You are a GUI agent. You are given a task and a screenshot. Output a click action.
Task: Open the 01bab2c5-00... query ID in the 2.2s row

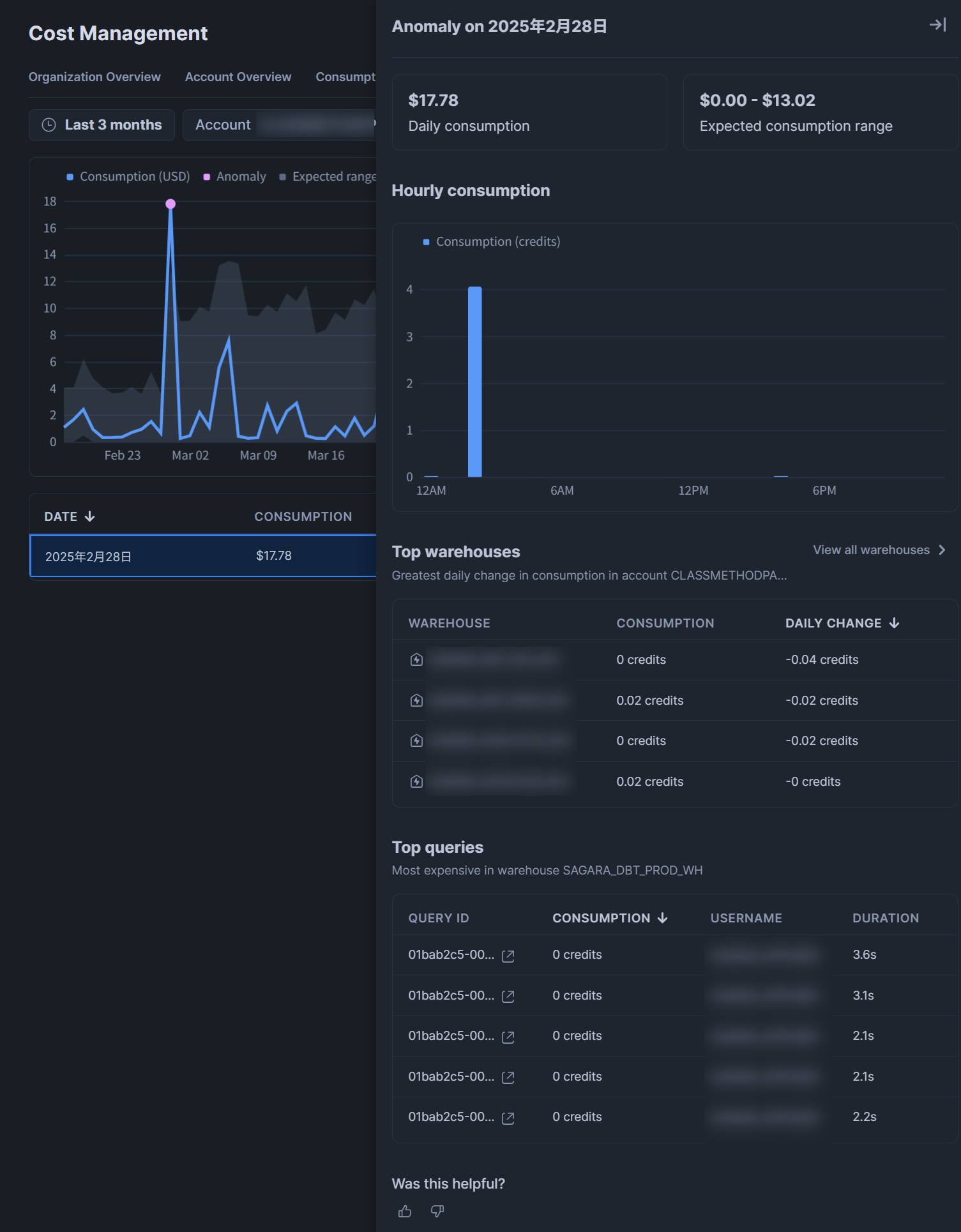coord(451,1117)
